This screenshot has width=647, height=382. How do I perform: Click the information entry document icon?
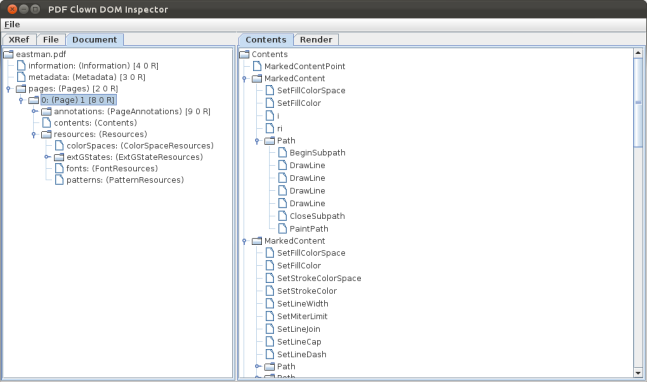click(x=21, y=66)
